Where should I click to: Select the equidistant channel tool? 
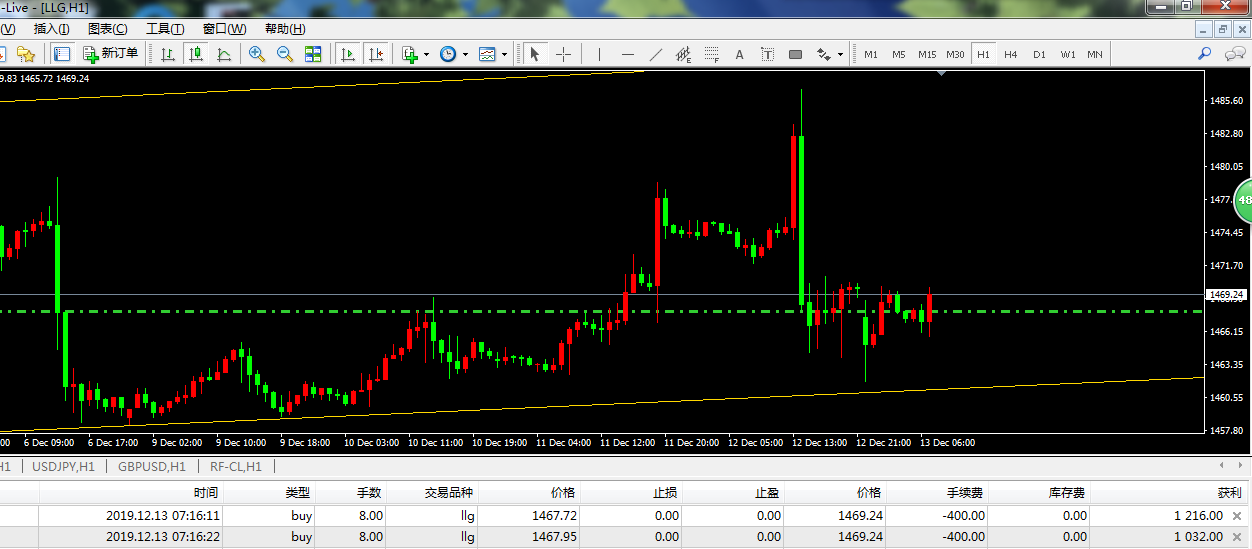pyautogui.click(x=684, y=54)
